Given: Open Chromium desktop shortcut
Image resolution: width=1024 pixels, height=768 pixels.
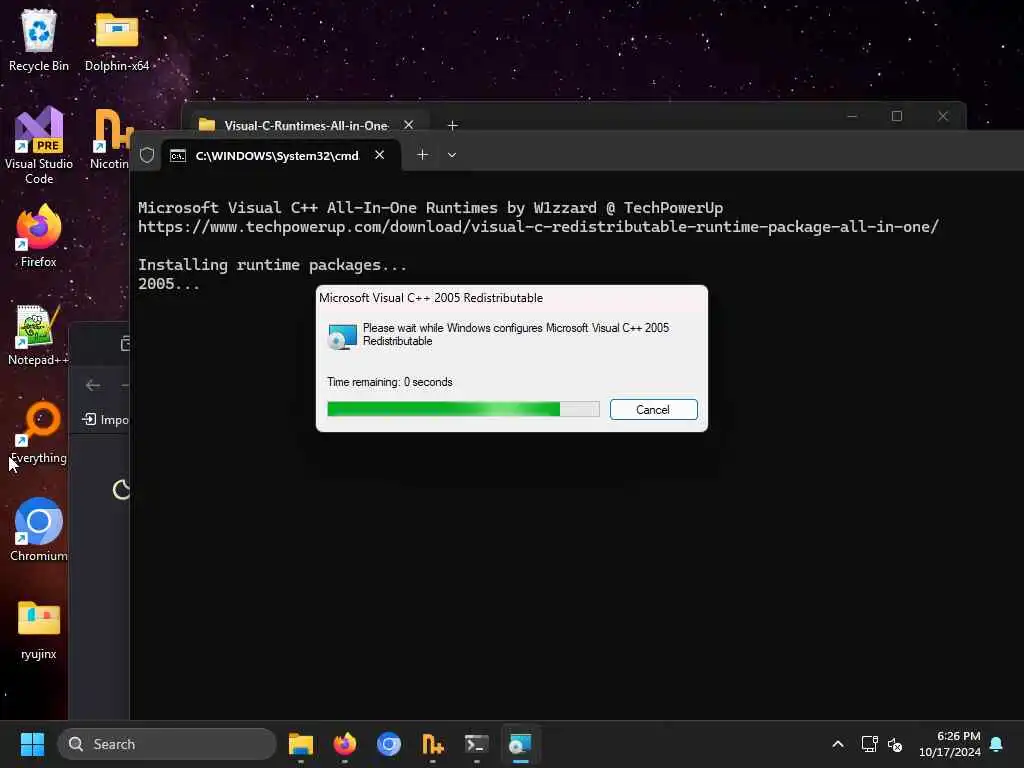Looking at the screenshot, I should point(39,530).
